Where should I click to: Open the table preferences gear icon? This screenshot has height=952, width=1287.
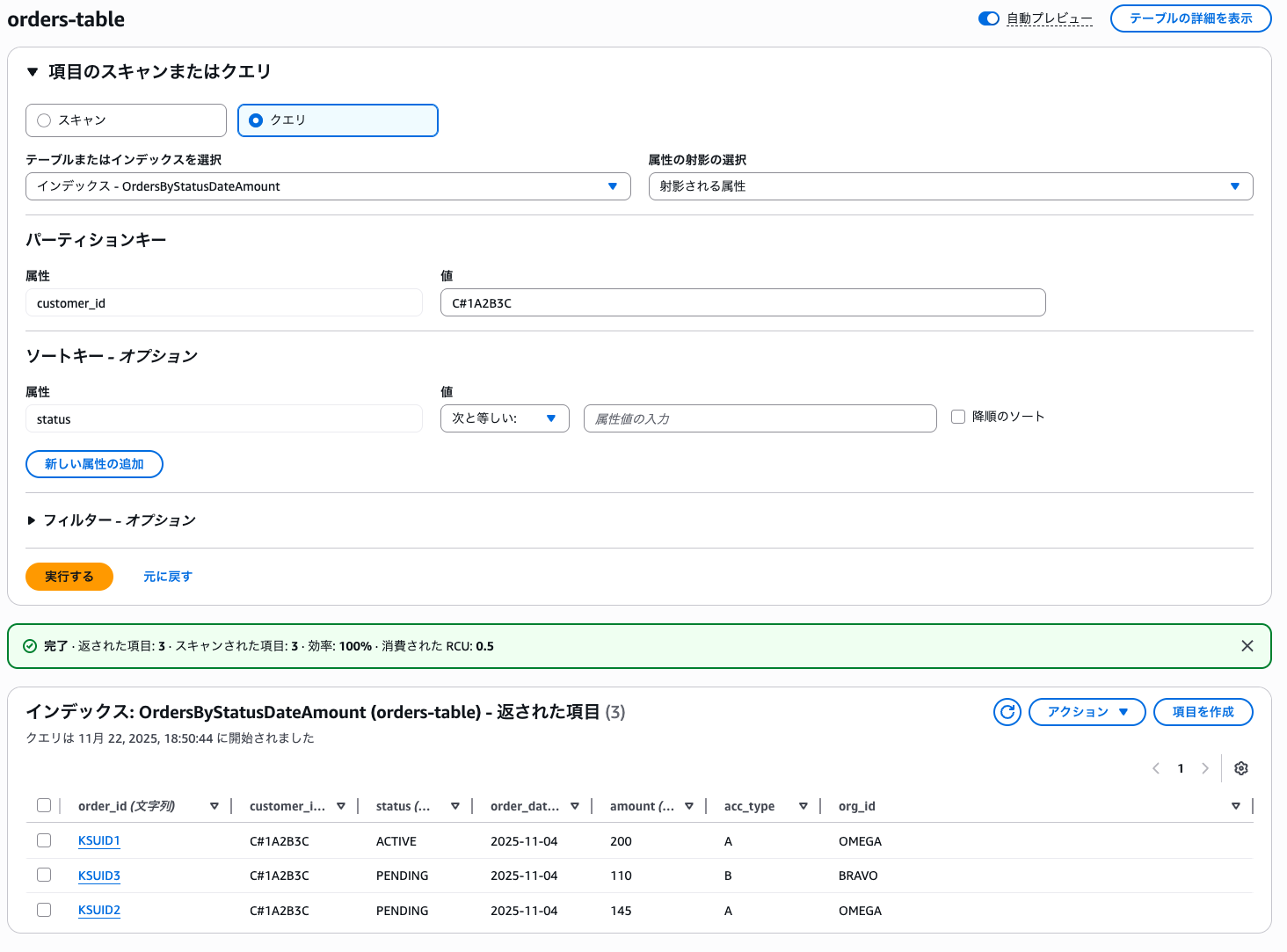click(x=1241, y=768)
